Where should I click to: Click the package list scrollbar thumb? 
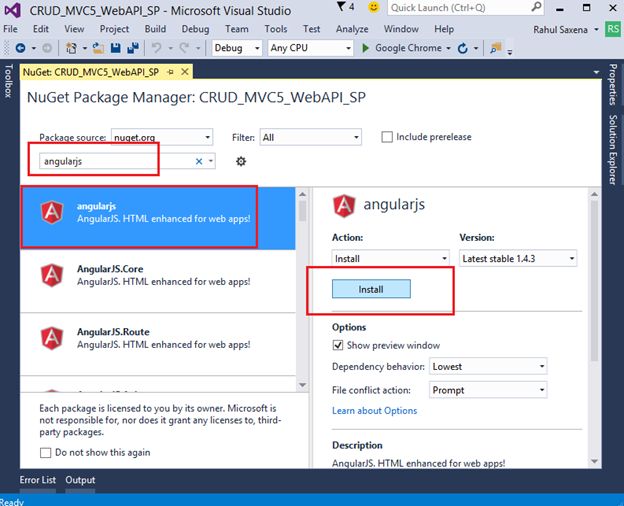coord(302,211)
